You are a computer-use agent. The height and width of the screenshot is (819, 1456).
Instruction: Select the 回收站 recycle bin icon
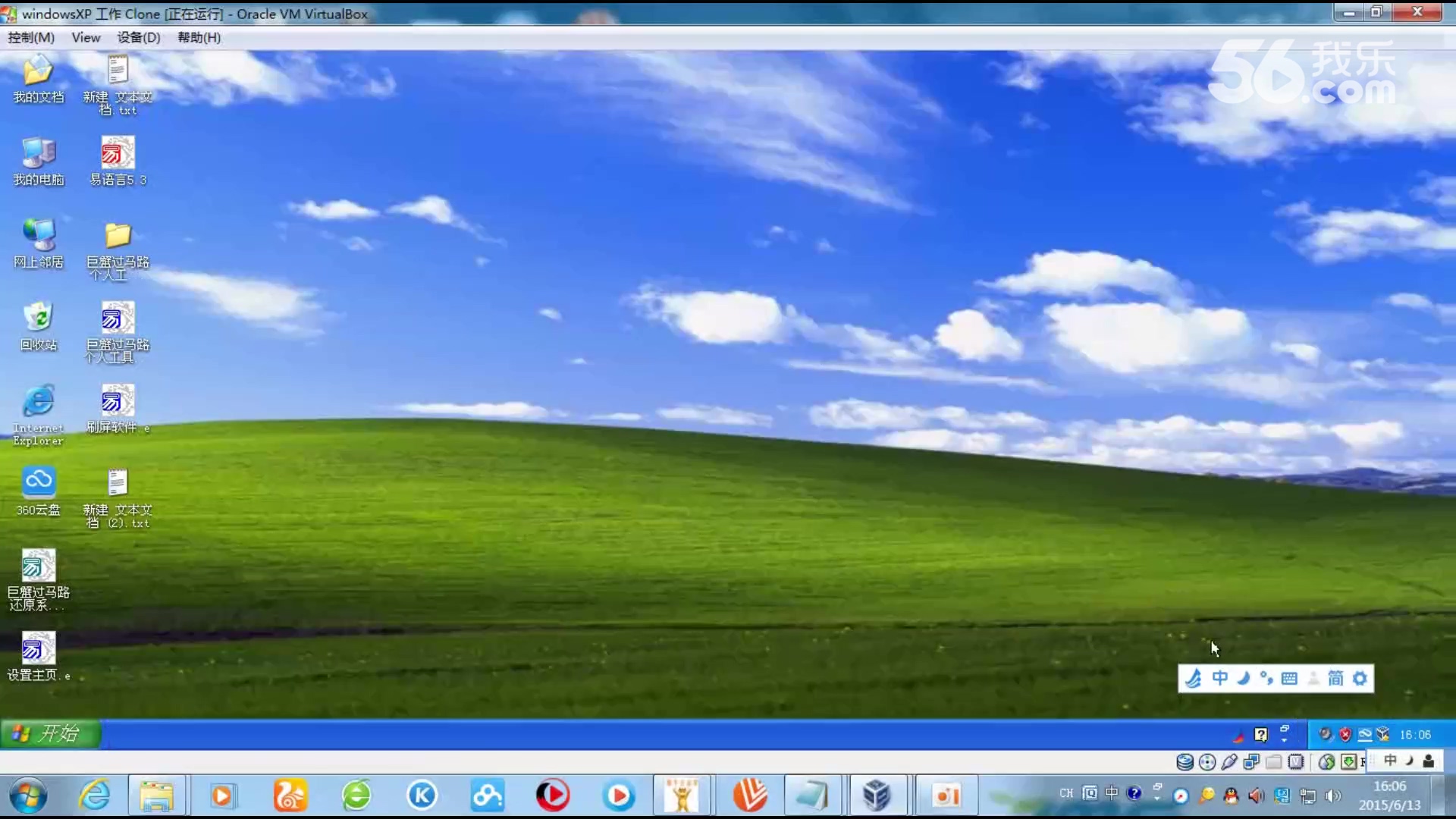(38, 327)
